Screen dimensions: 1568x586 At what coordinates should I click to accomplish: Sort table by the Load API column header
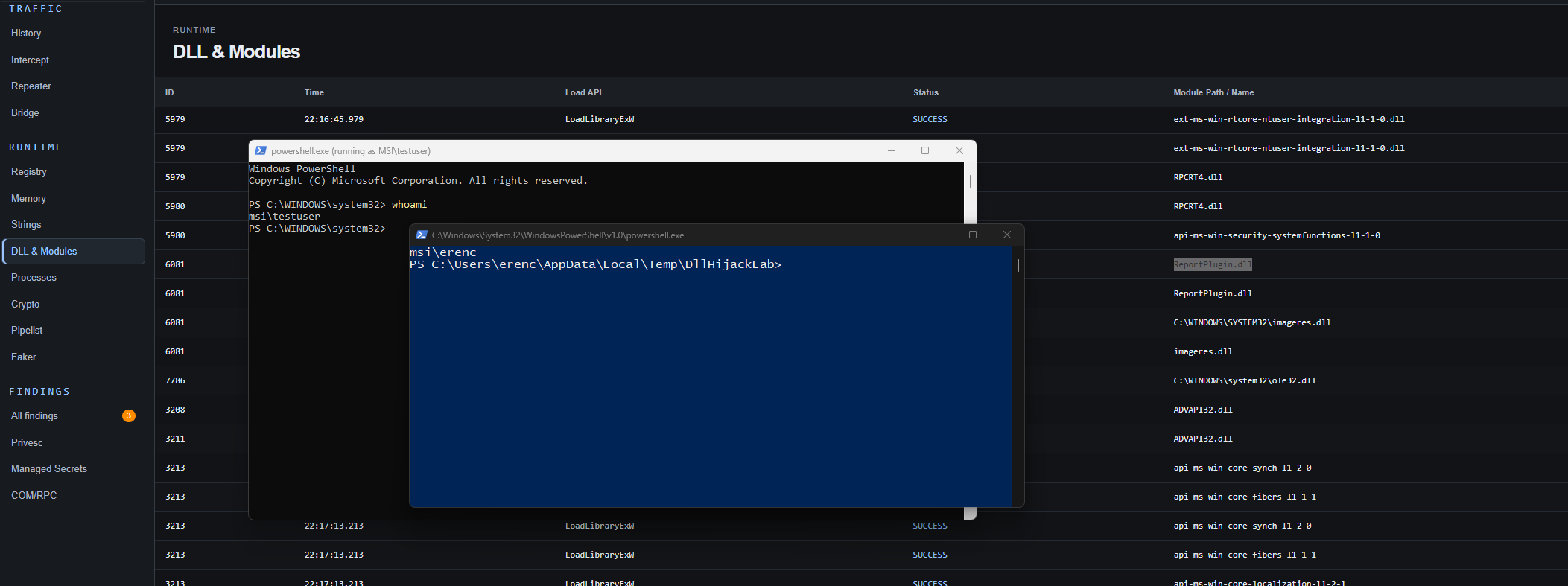[583, 92]
